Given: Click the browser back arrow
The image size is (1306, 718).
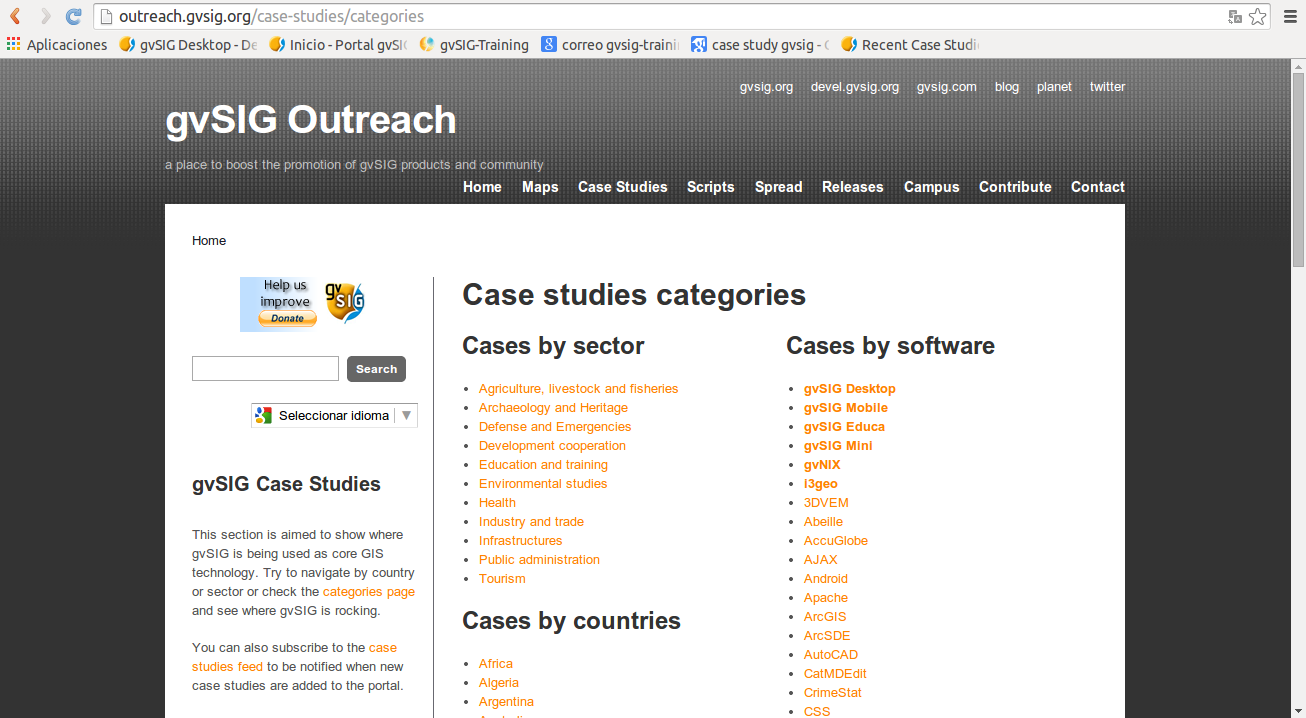Looking at the screenshot, I should [16, 16].
